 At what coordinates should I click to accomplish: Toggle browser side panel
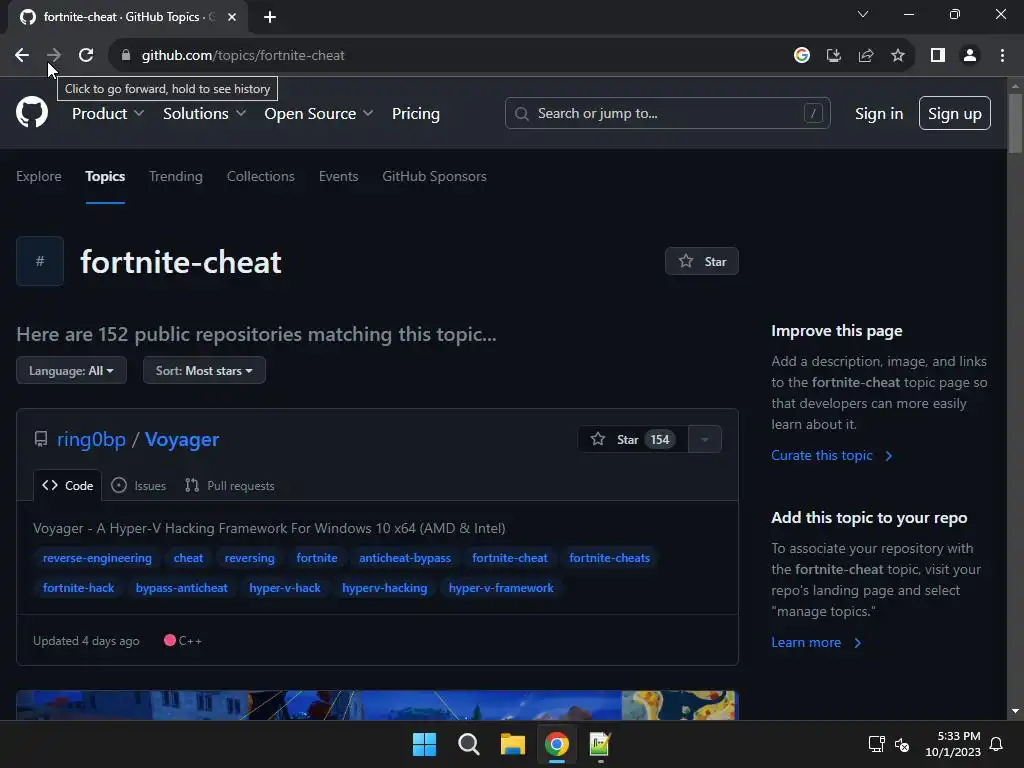938,56
